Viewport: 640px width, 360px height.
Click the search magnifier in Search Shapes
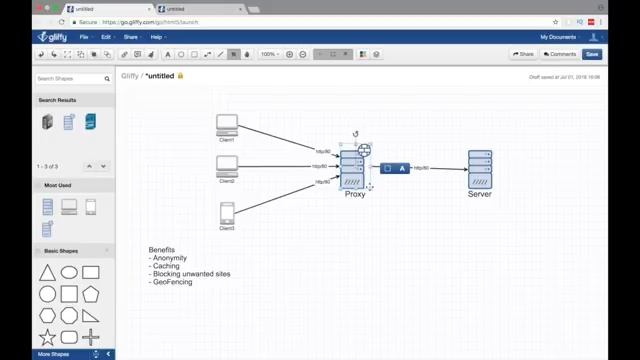[107, 79]
